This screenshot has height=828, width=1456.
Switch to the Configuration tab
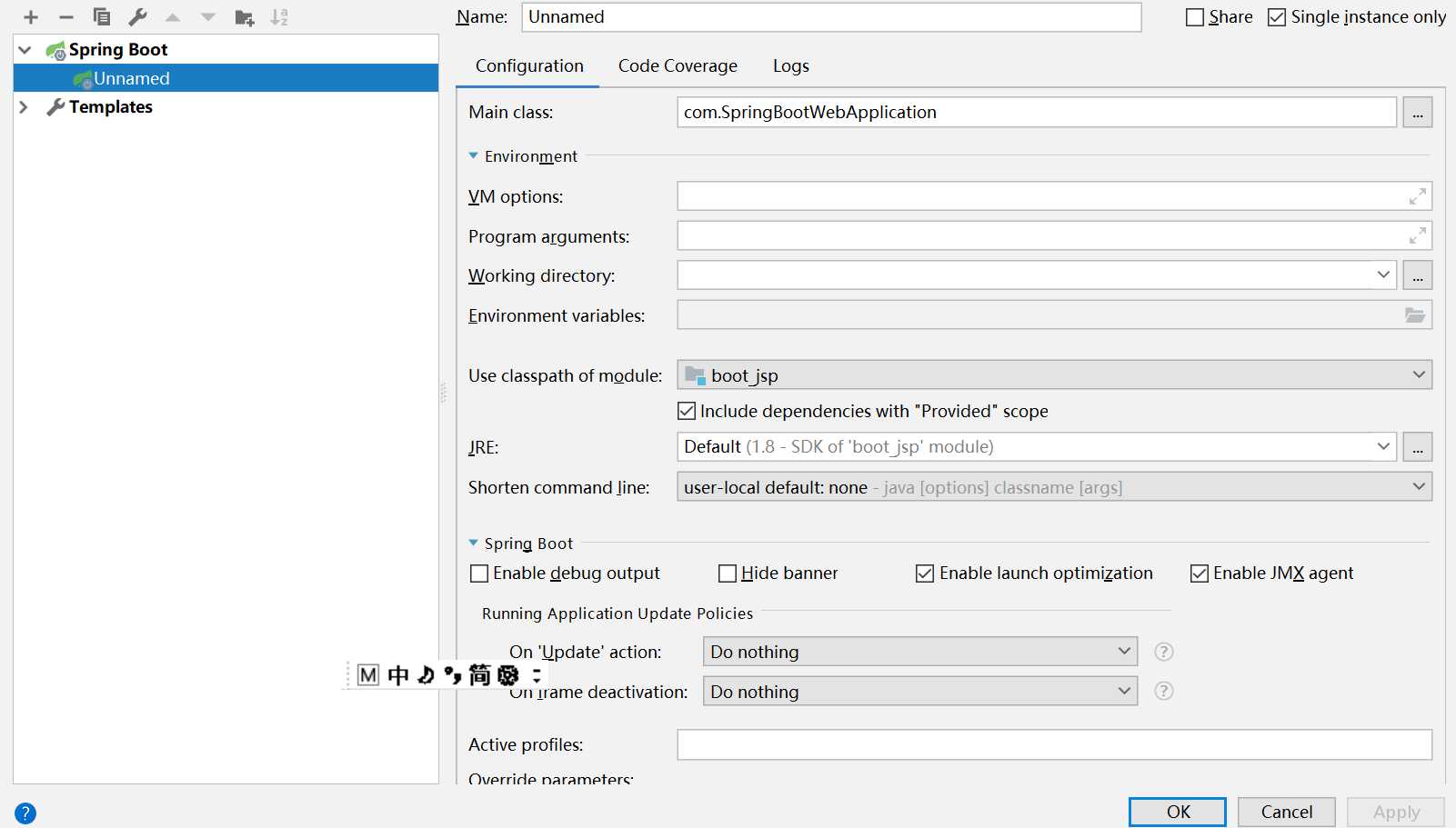(529, 66)
